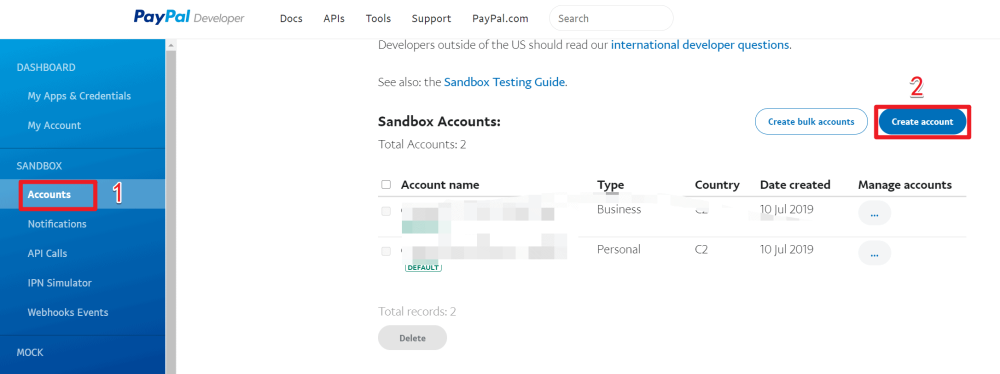This screenshot has width=1000, height=374.
Task: Click the MOCK section heading
Action: 30,352
